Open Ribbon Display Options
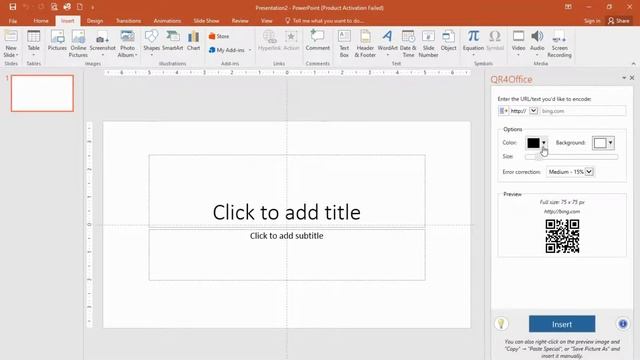Viewport: 640px width, 360px height. (x=568, y=7)
